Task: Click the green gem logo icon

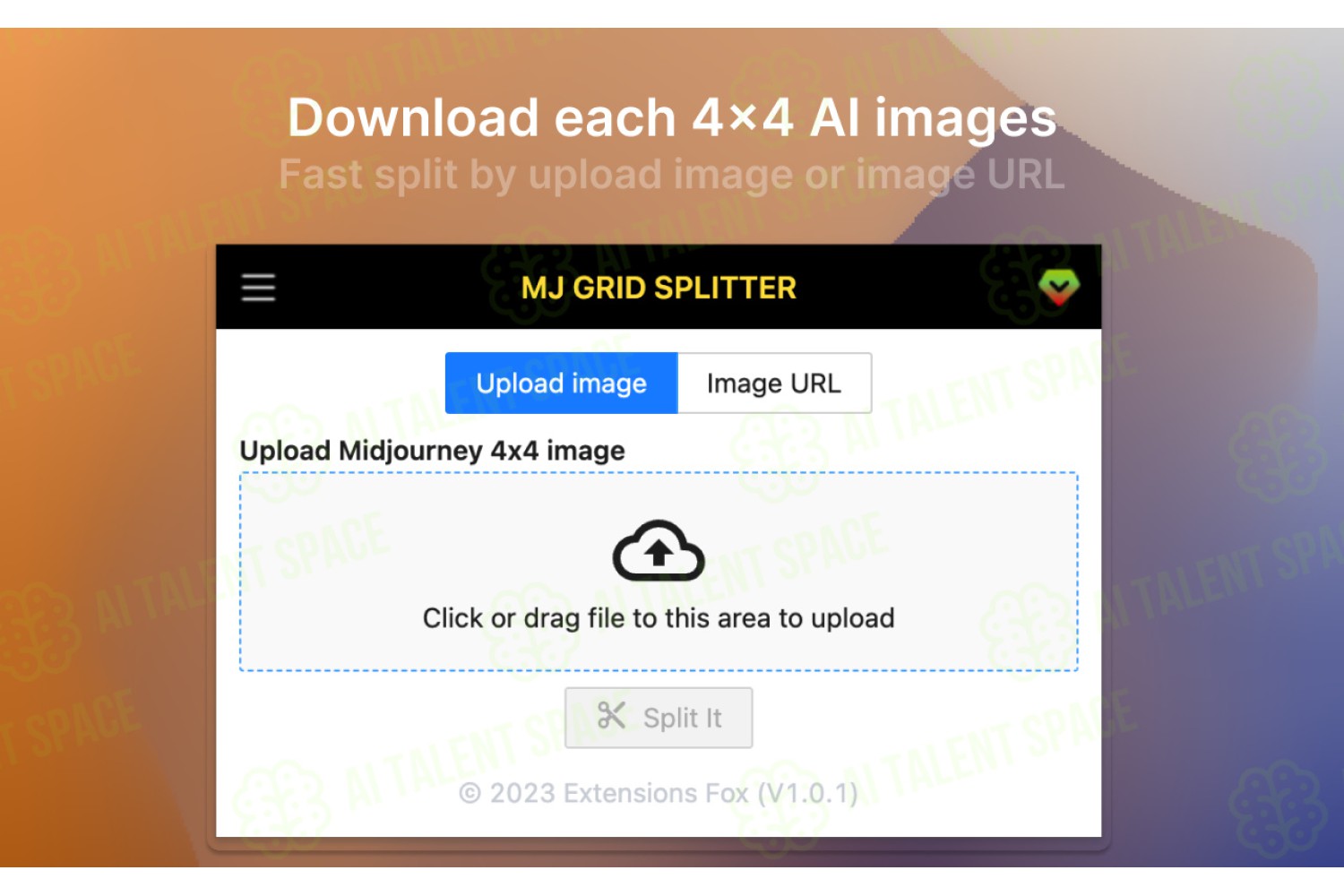Action: pyautogui.click(x=1058, y=288)
